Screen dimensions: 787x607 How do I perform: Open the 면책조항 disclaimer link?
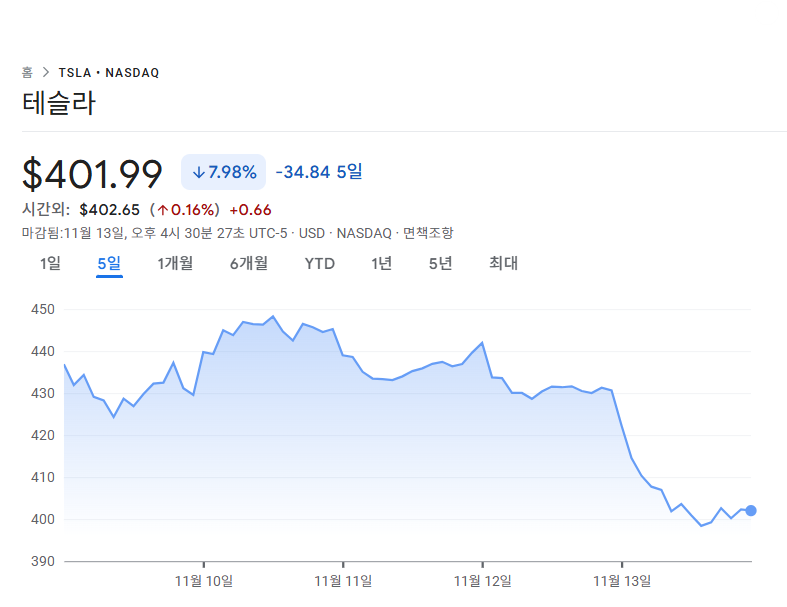[428, 233]
